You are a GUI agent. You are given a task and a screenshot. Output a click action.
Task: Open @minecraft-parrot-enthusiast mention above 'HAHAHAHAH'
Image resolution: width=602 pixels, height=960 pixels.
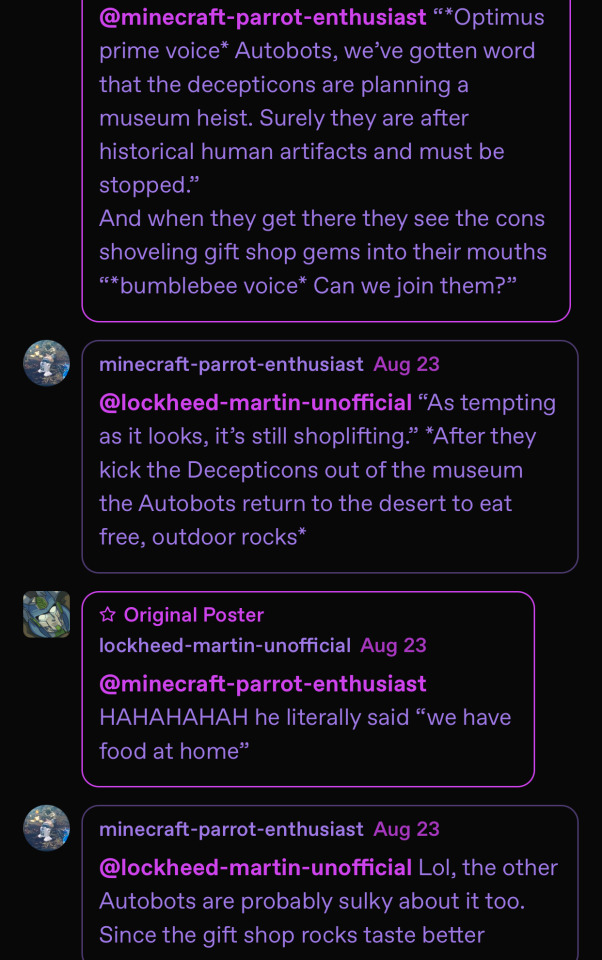[x=263, y=684]
